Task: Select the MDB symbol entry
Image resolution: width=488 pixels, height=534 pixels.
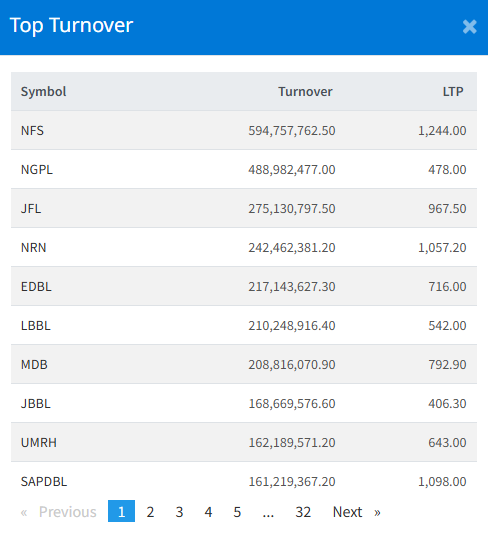Action: 34,364
